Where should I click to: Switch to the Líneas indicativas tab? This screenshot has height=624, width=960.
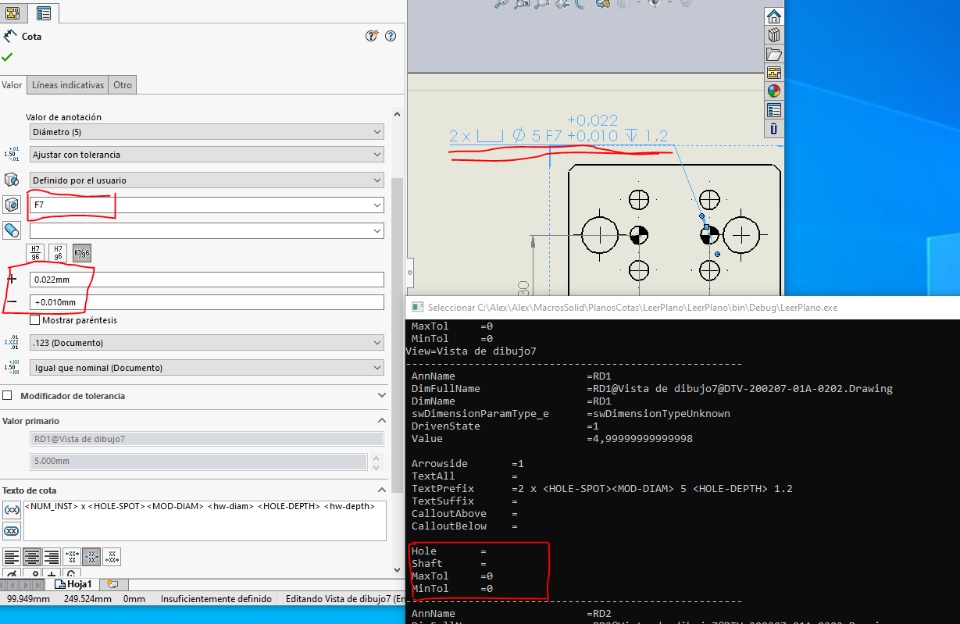(67, 85)
